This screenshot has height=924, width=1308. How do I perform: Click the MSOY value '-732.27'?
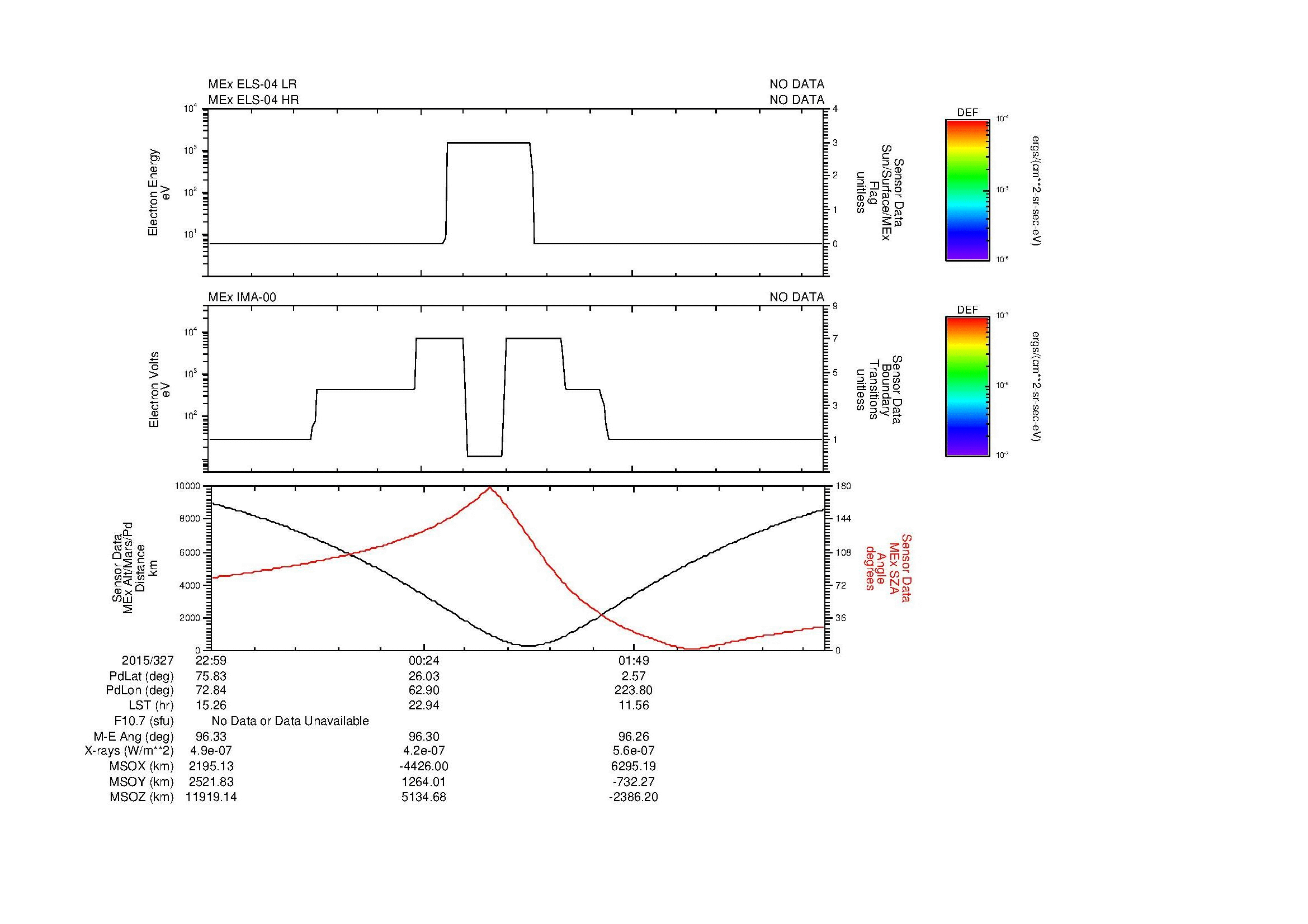(x=634, y=781)
